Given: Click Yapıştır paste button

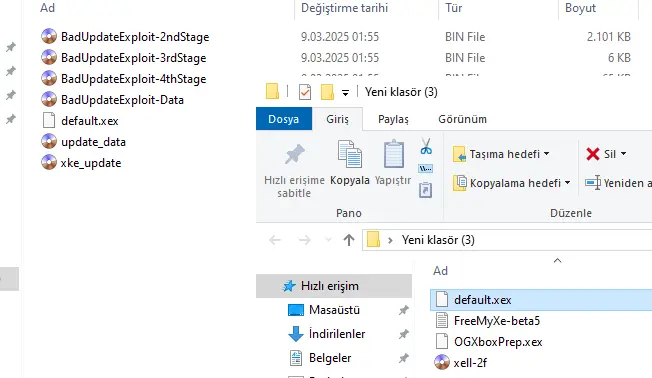Looking at the screenshot, I should pos(393,163).
